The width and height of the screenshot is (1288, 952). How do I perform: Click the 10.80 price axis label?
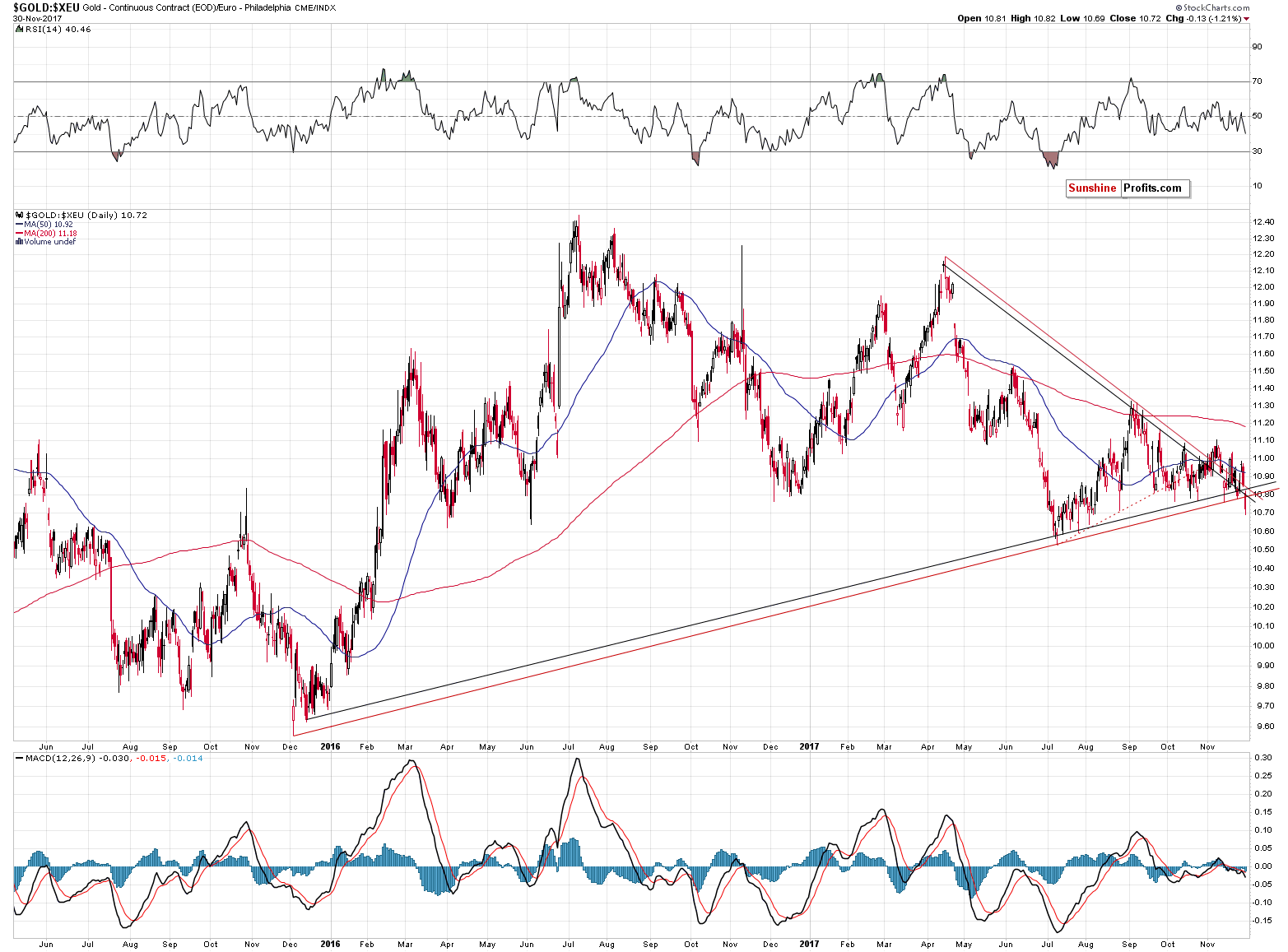coord(1263,494)
